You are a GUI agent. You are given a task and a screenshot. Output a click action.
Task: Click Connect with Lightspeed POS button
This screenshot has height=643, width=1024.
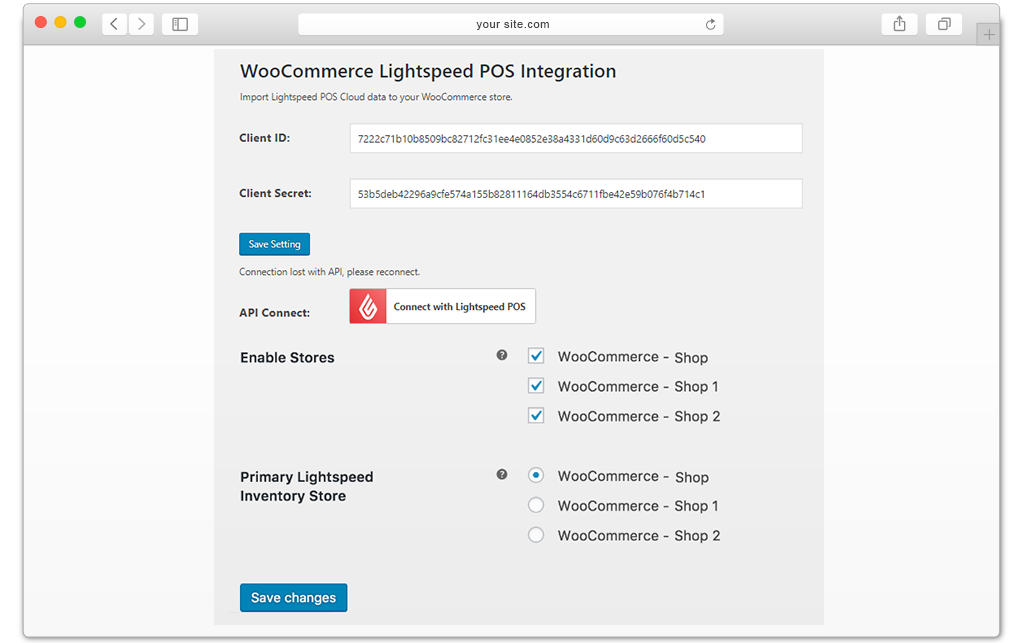(443, 306)
